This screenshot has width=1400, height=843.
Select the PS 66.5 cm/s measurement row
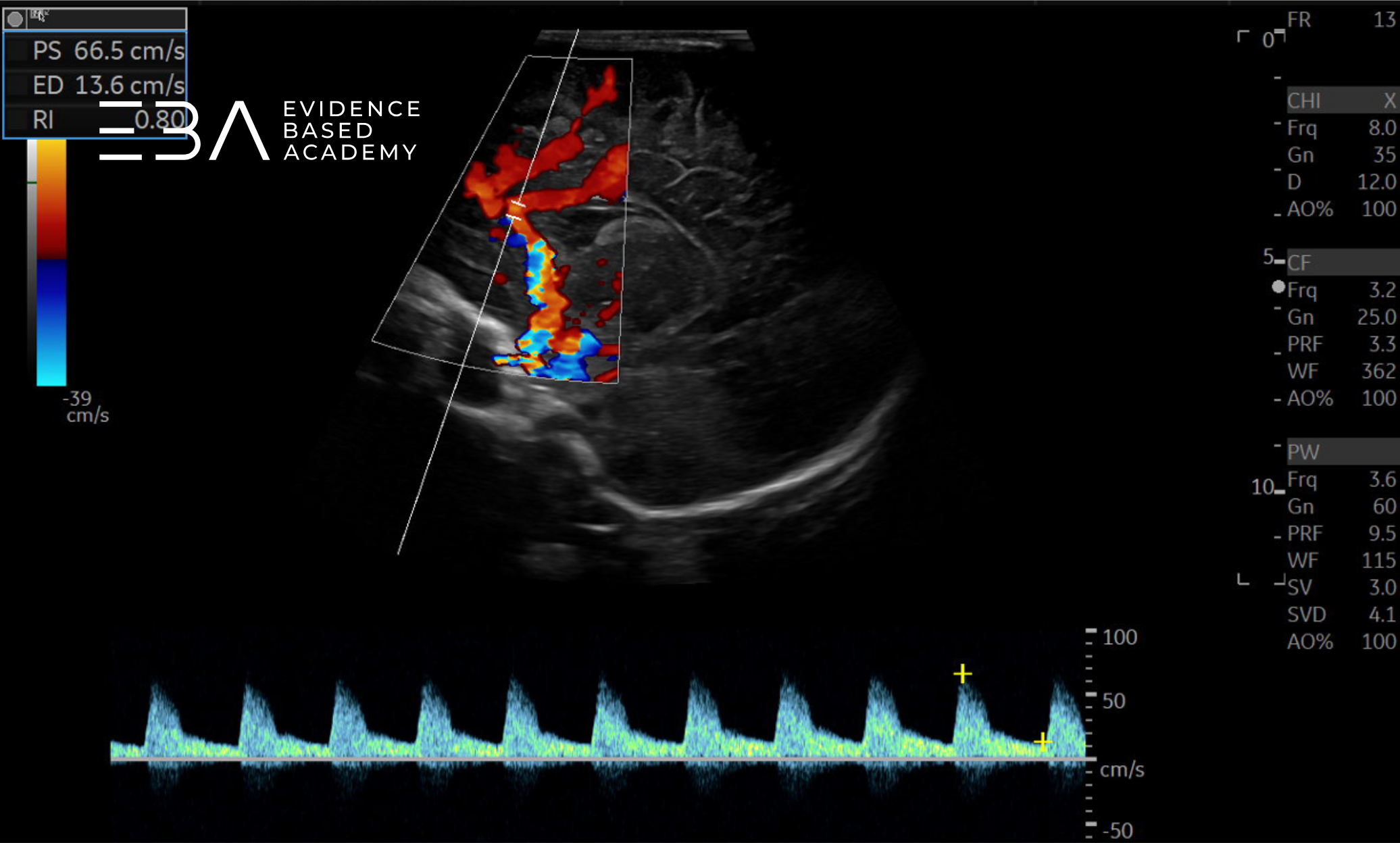click(x=95, y=51)
